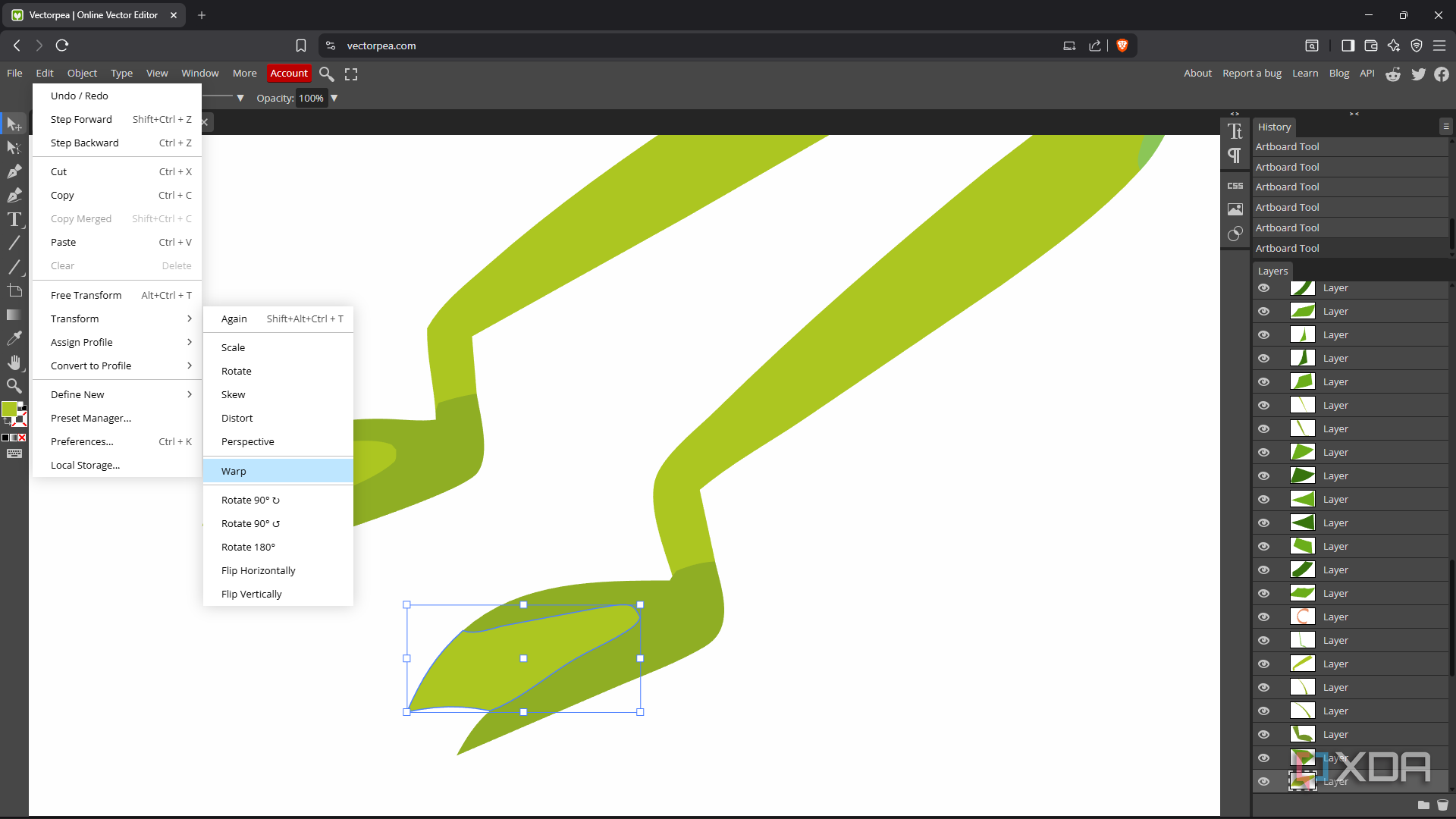Switch to the Layers panel tab
This screenshot has width=1456, height=819.
(x=1272, y=271)
